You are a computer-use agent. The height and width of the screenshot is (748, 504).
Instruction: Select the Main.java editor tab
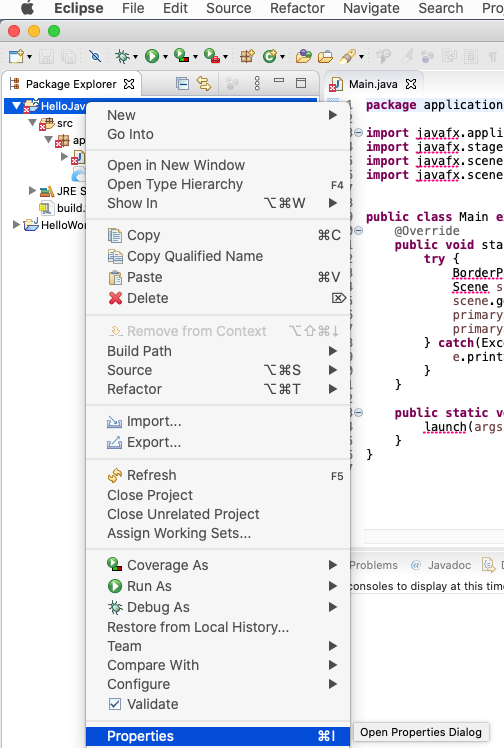click(x=373, y=84)
